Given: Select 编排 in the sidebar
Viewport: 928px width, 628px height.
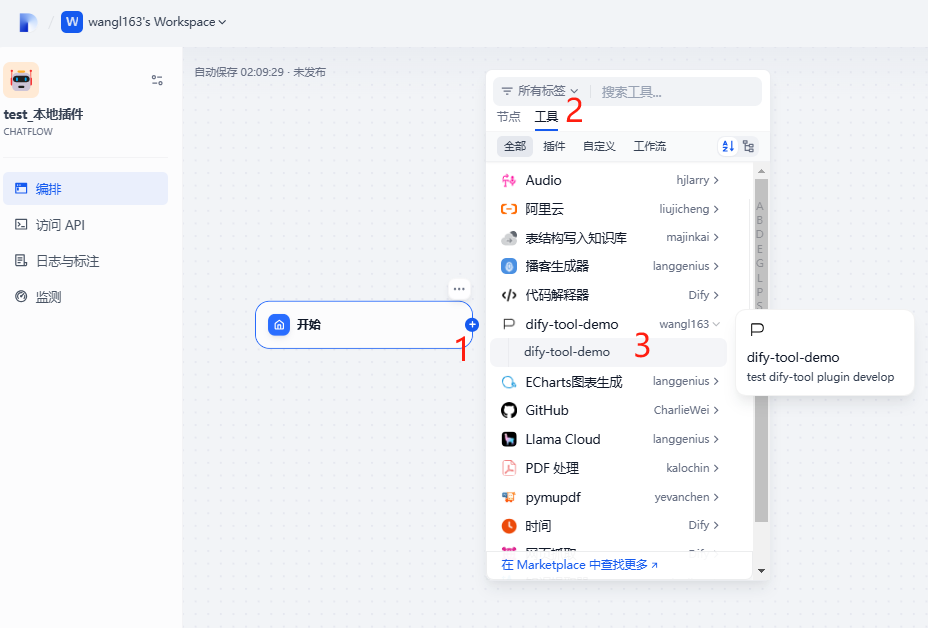Looking at the screenshot, I should (85, 189).
